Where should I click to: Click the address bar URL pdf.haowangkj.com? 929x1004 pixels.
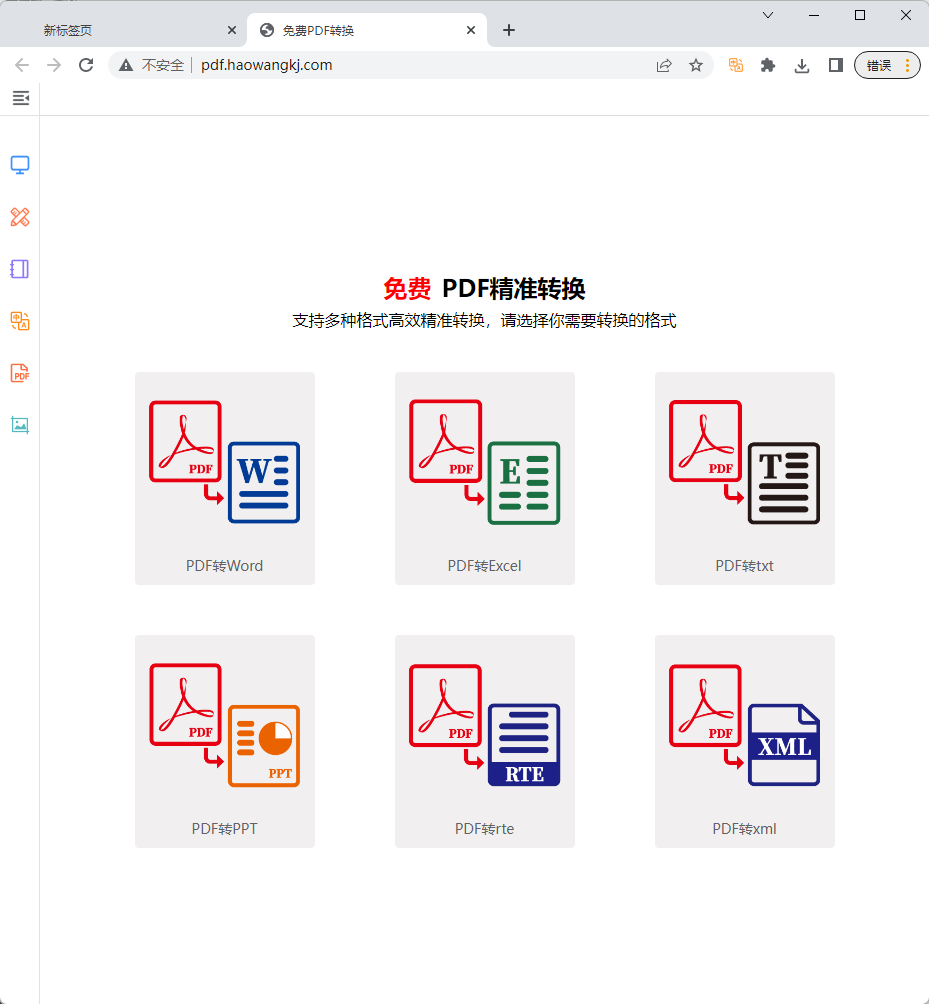(266, 65)
